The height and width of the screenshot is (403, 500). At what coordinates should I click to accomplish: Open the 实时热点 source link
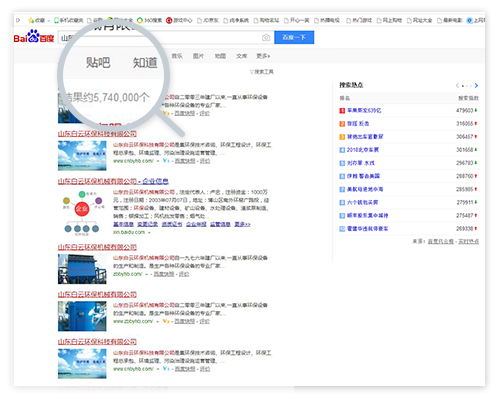[x=469, y=241]
